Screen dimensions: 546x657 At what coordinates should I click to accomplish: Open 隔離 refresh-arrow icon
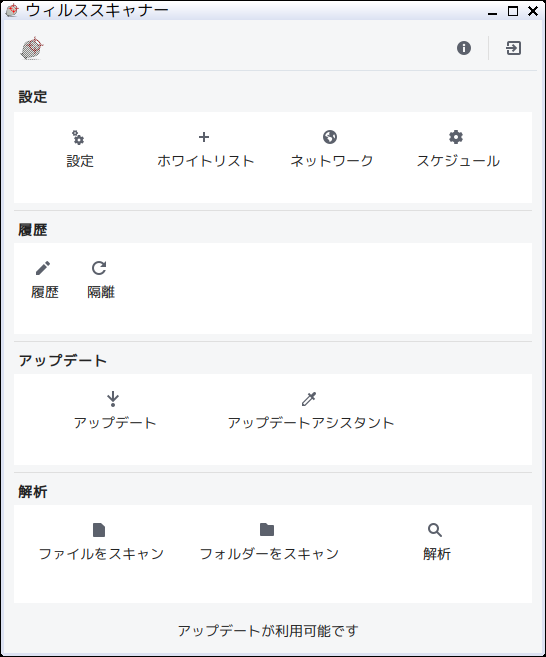click(x=99, y=268)
